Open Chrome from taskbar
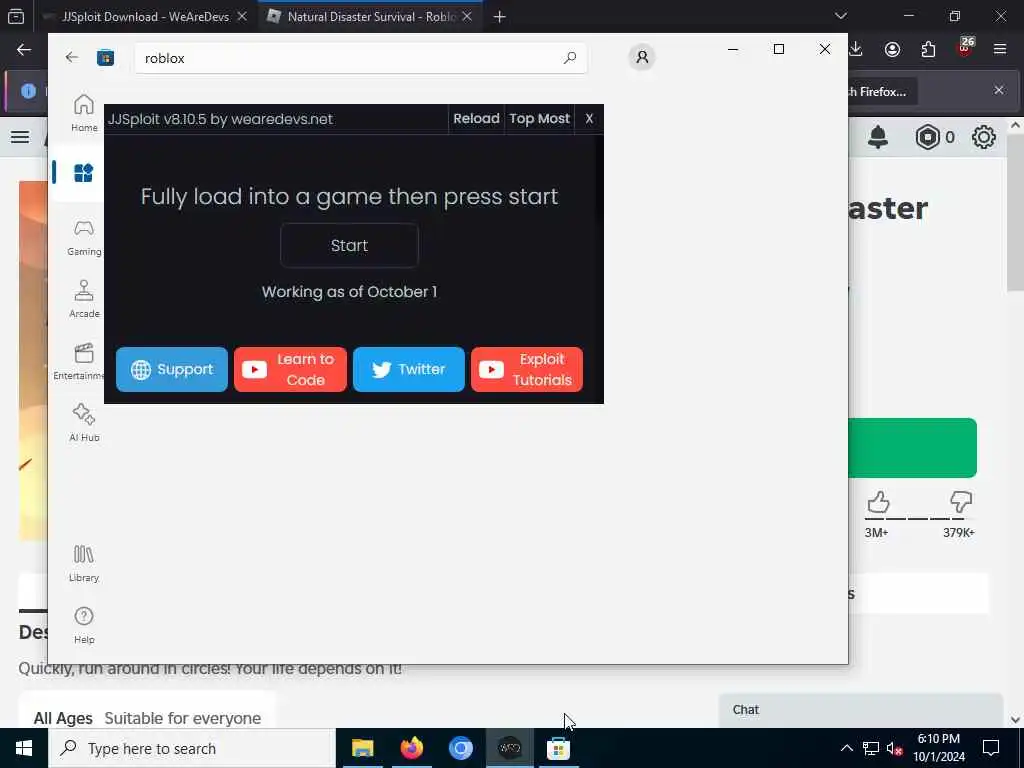 [460, 748]
